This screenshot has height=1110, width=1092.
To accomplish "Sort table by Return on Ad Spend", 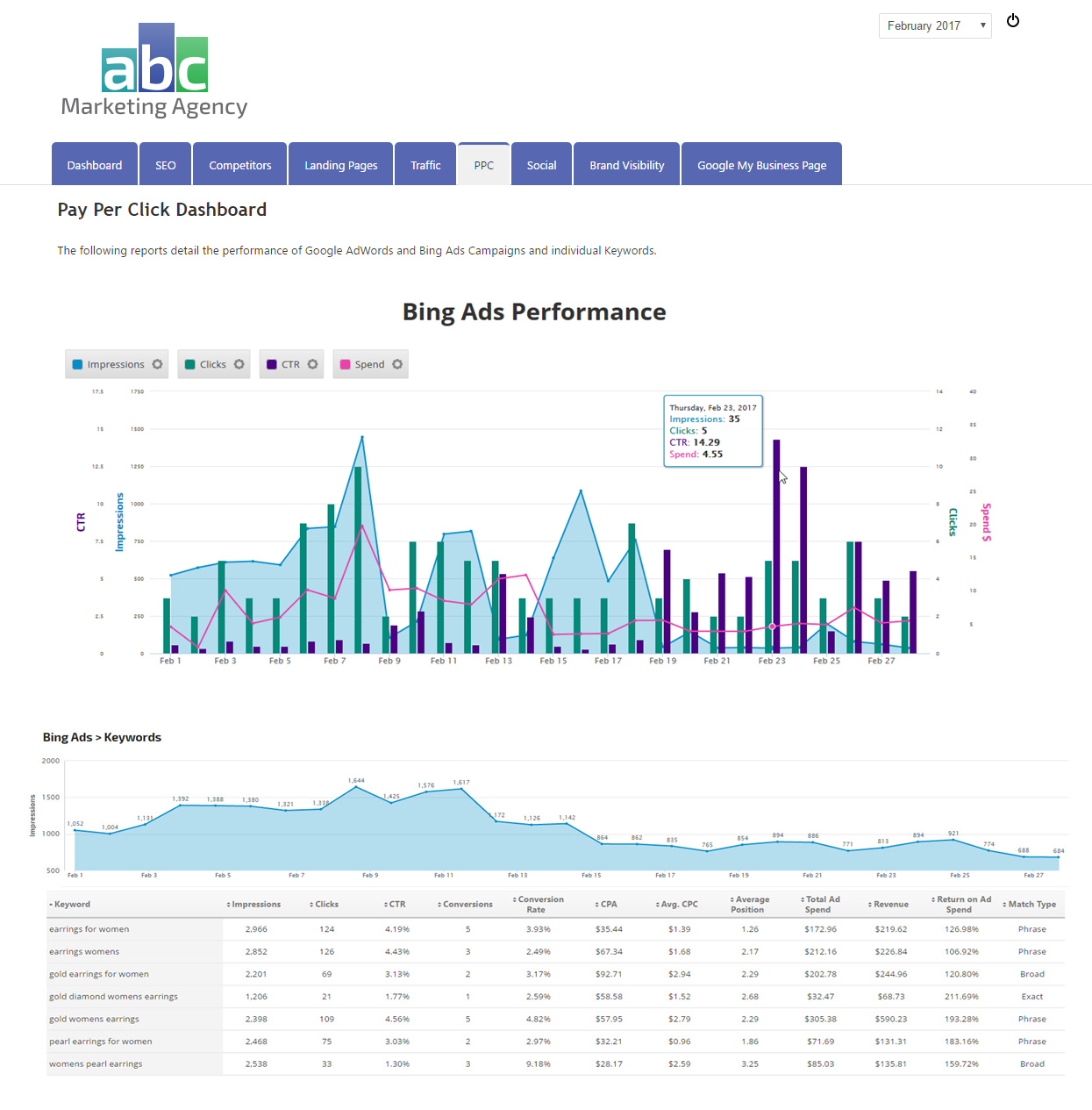I will pyautogui.click(x=962, y=905).
